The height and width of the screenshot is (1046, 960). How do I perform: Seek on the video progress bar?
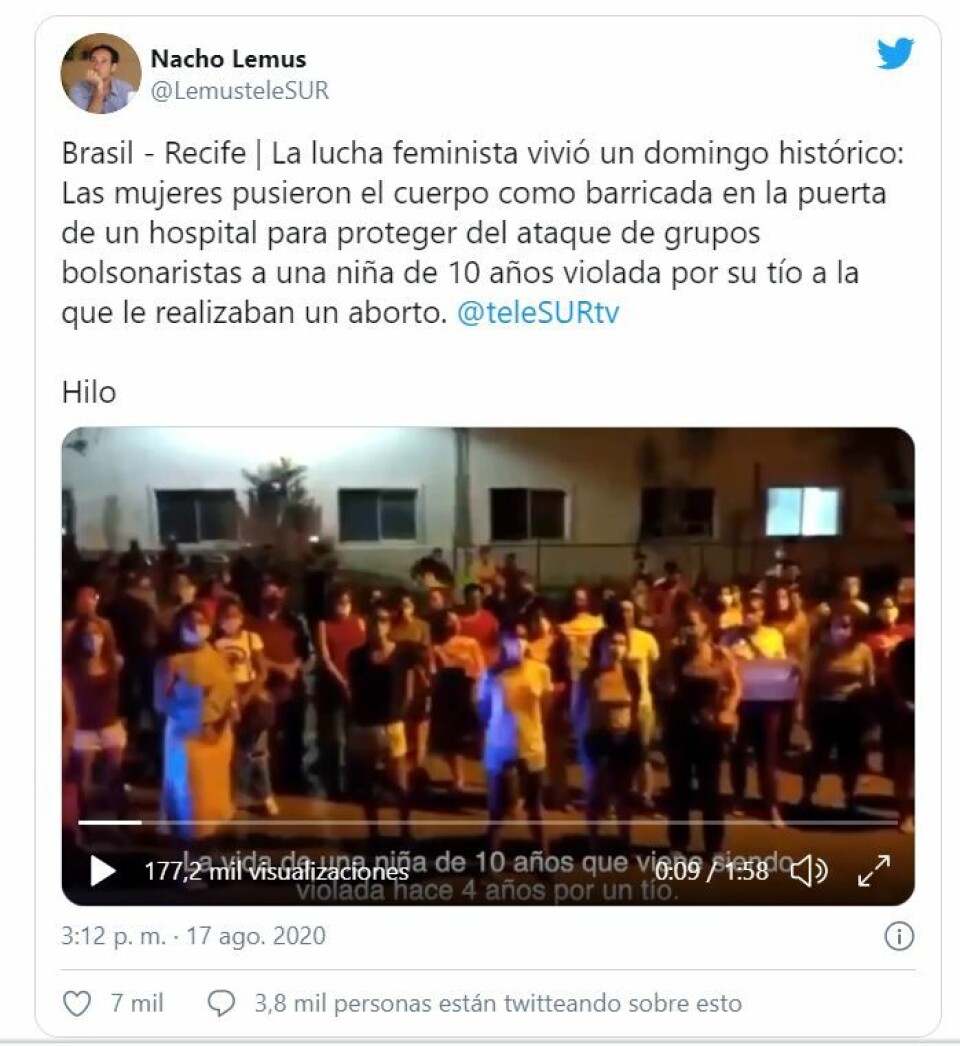[488, 823]
